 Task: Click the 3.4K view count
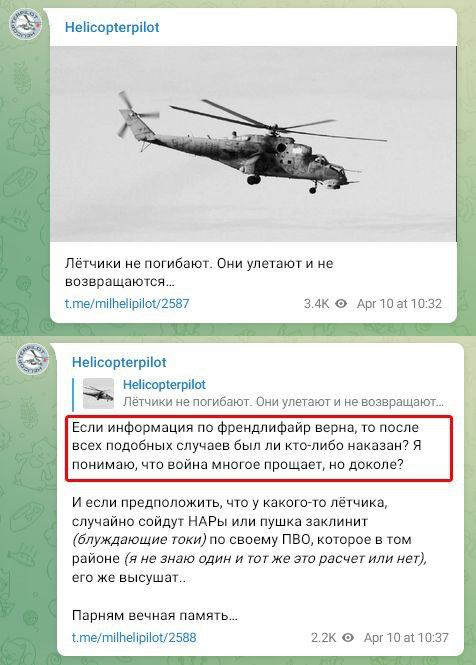(316, 304)
